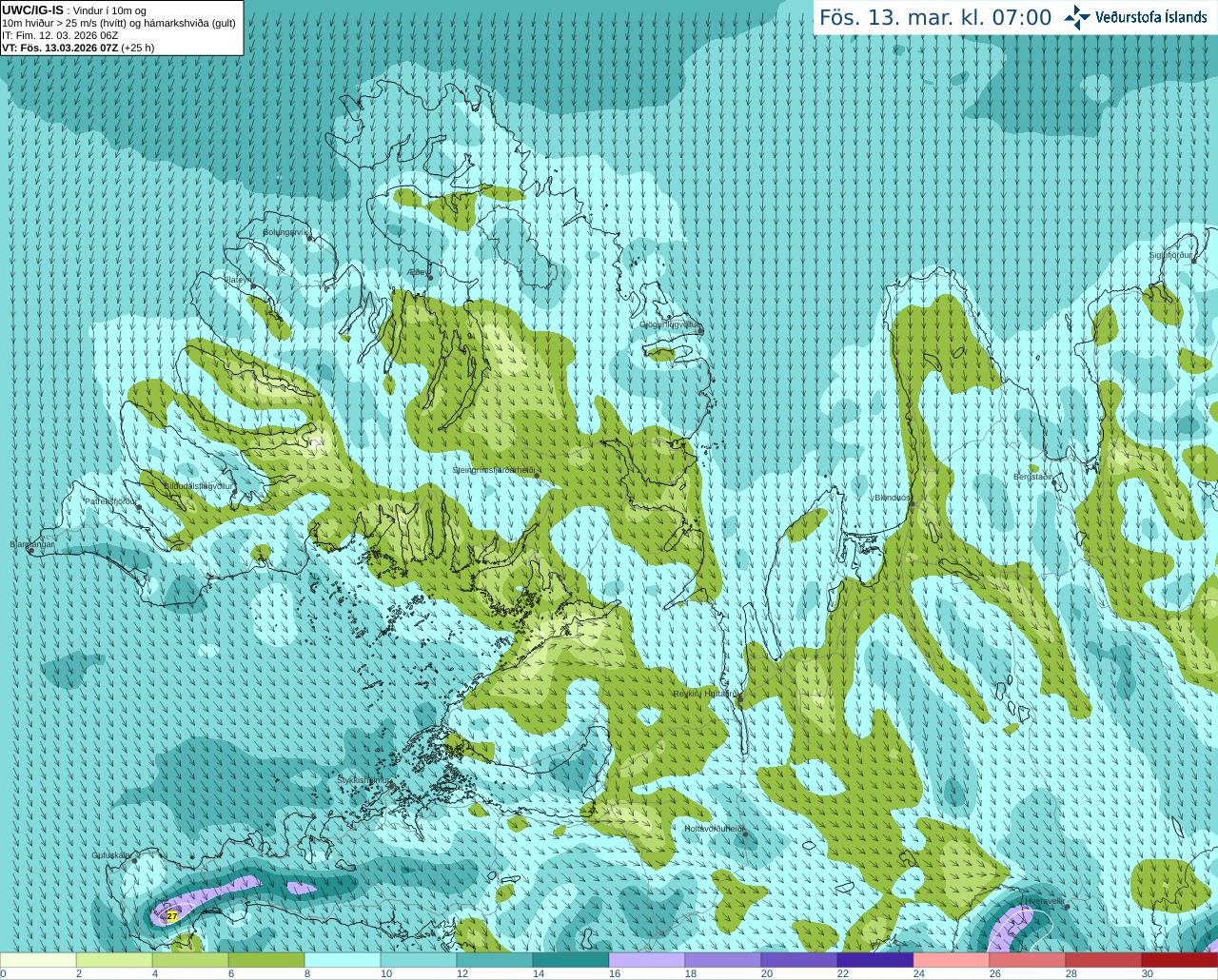Pick the 0–2 m/s pale yellow legend swatch
1218x980 pixels.
(x=38, y=960)
